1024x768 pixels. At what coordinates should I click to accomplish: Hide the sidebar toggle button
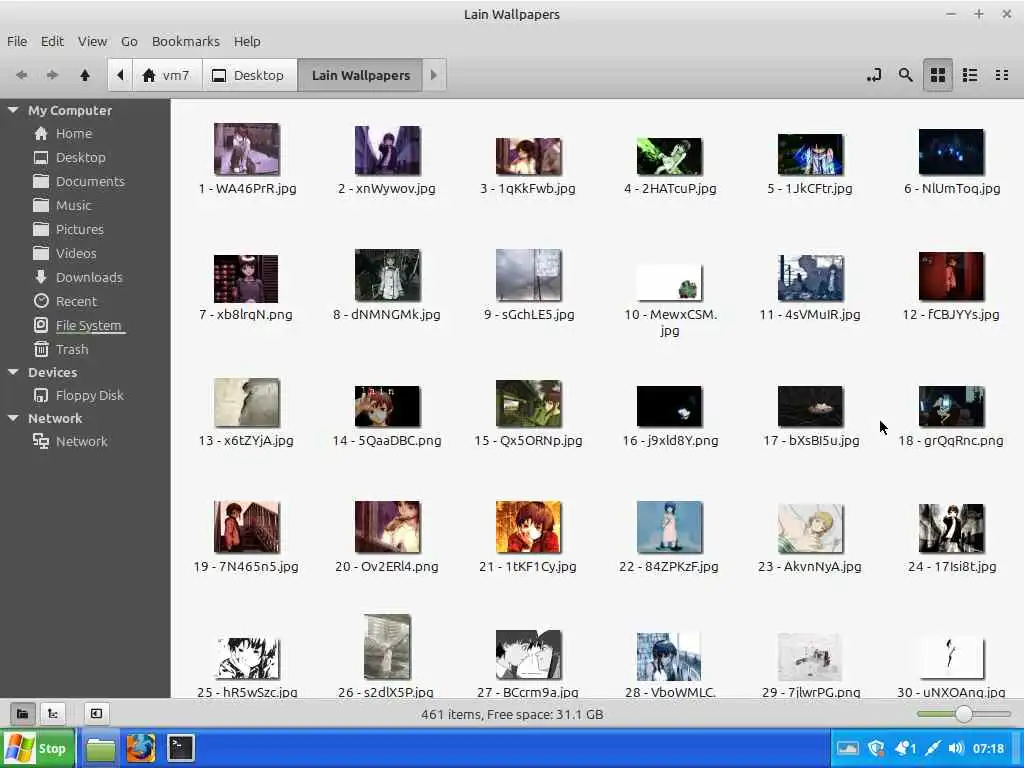point(96,714)
